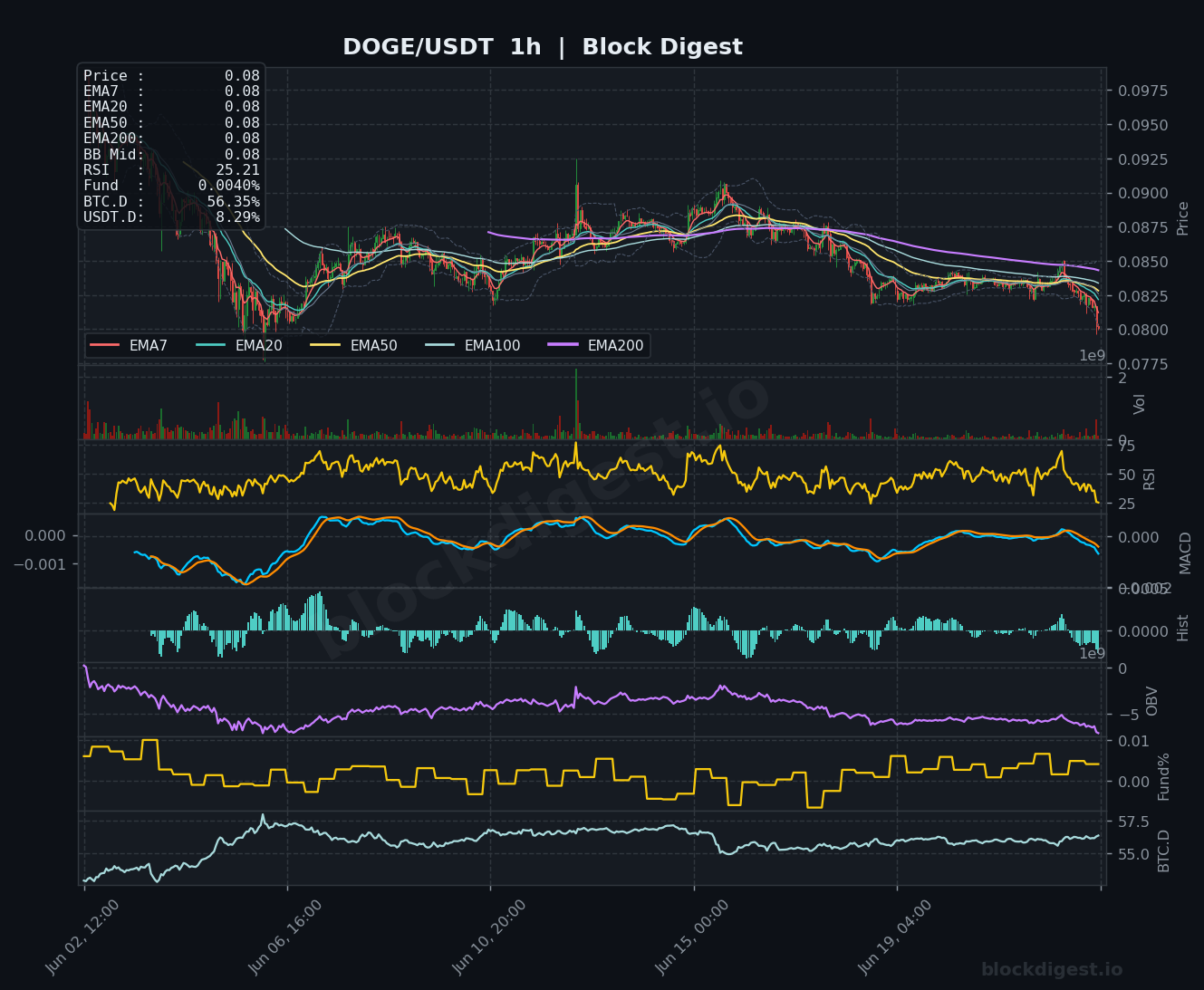Click the EMA7 legend label
The width and height of the screenshot is (1204, 990).
pyautogui.click(x=149, y=345)
